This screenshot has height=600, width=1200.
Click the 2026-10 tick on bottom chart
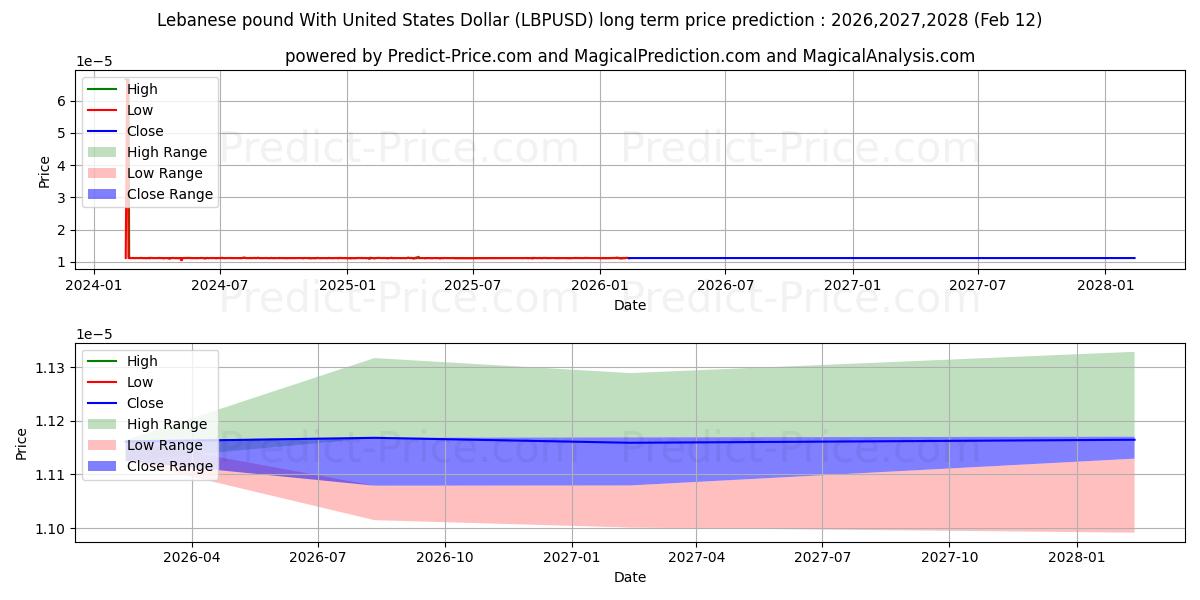point(445,558)
